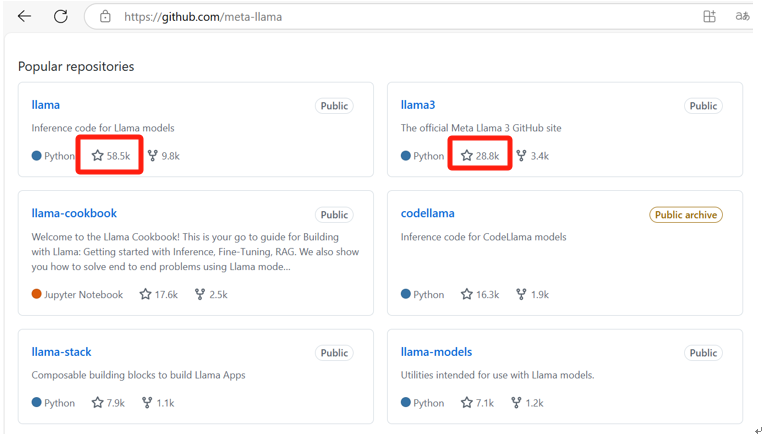Screen dimensions: 762x447
Task: Reload the page with refresh icon
Action: point(61,16)
